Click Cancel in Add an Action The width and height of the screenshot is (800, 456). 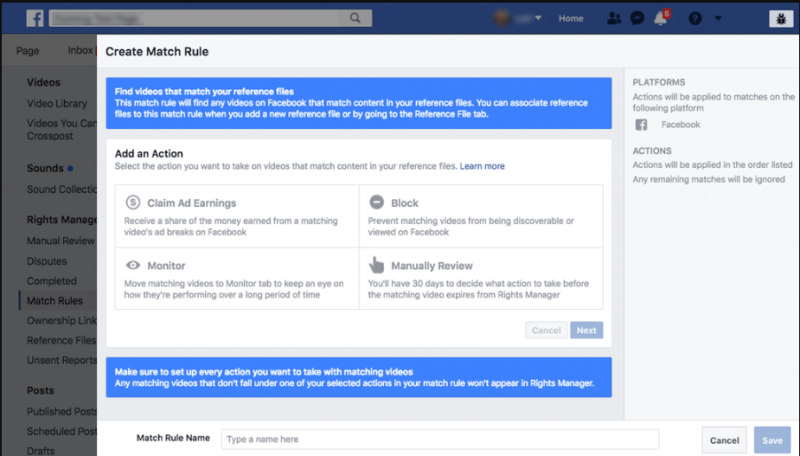coord(546,331)
